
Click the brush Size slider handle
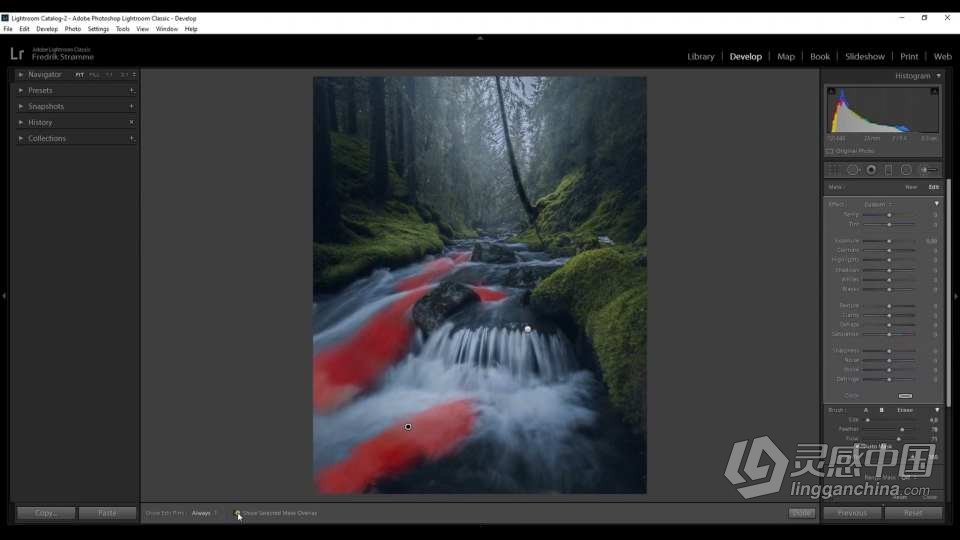pos(868,420)
